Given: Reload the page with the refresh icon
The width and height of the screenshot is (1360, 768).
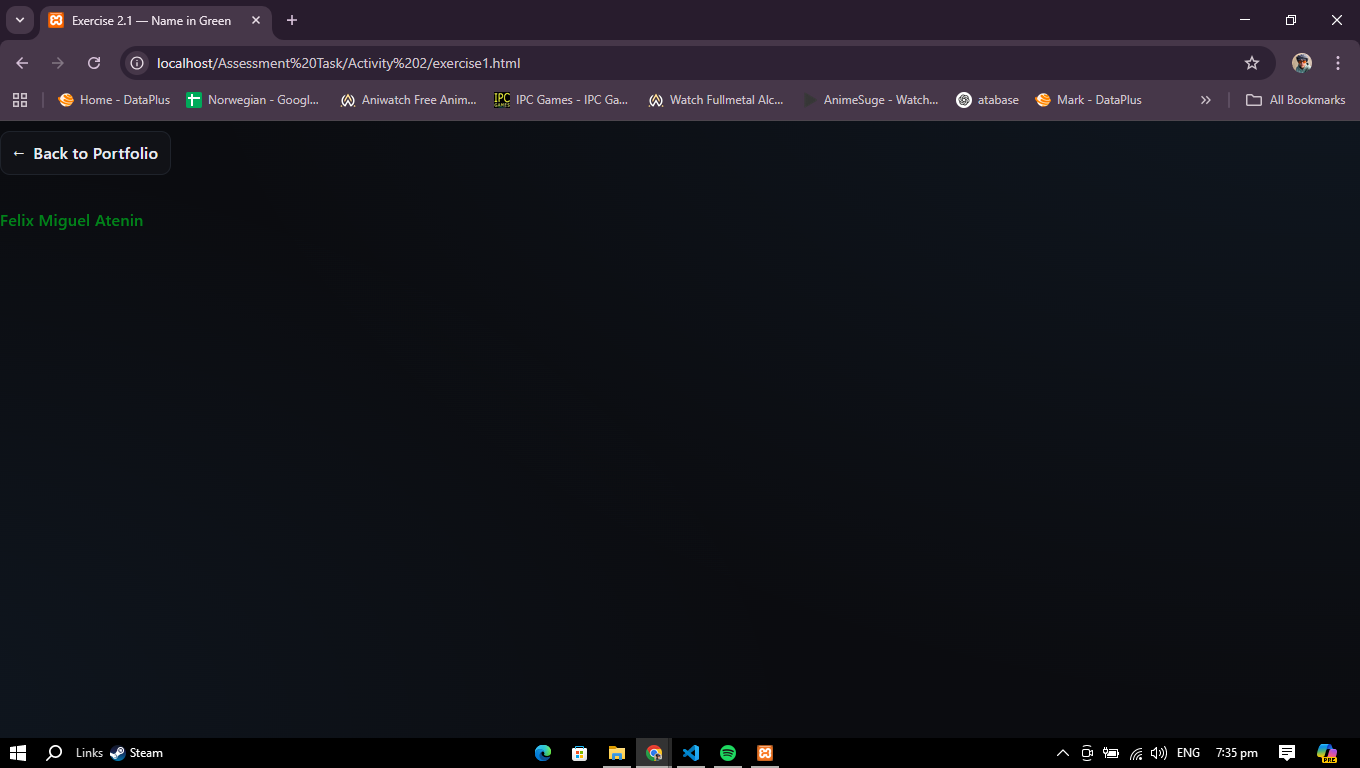Looking at the screenshot, I should point(94,63).
